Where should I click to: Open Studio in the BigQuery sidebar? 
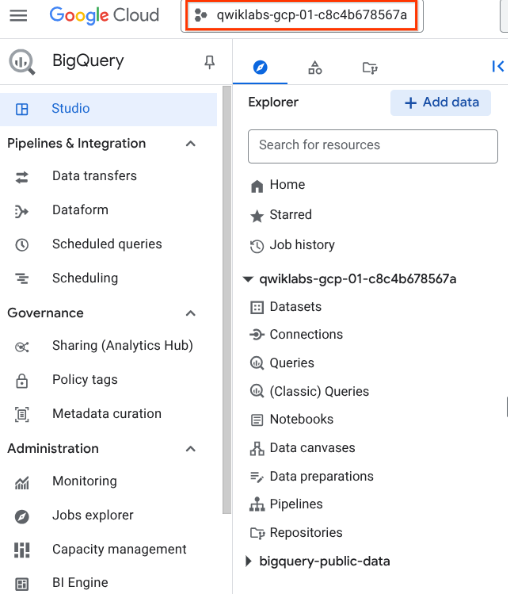point(108,109)
